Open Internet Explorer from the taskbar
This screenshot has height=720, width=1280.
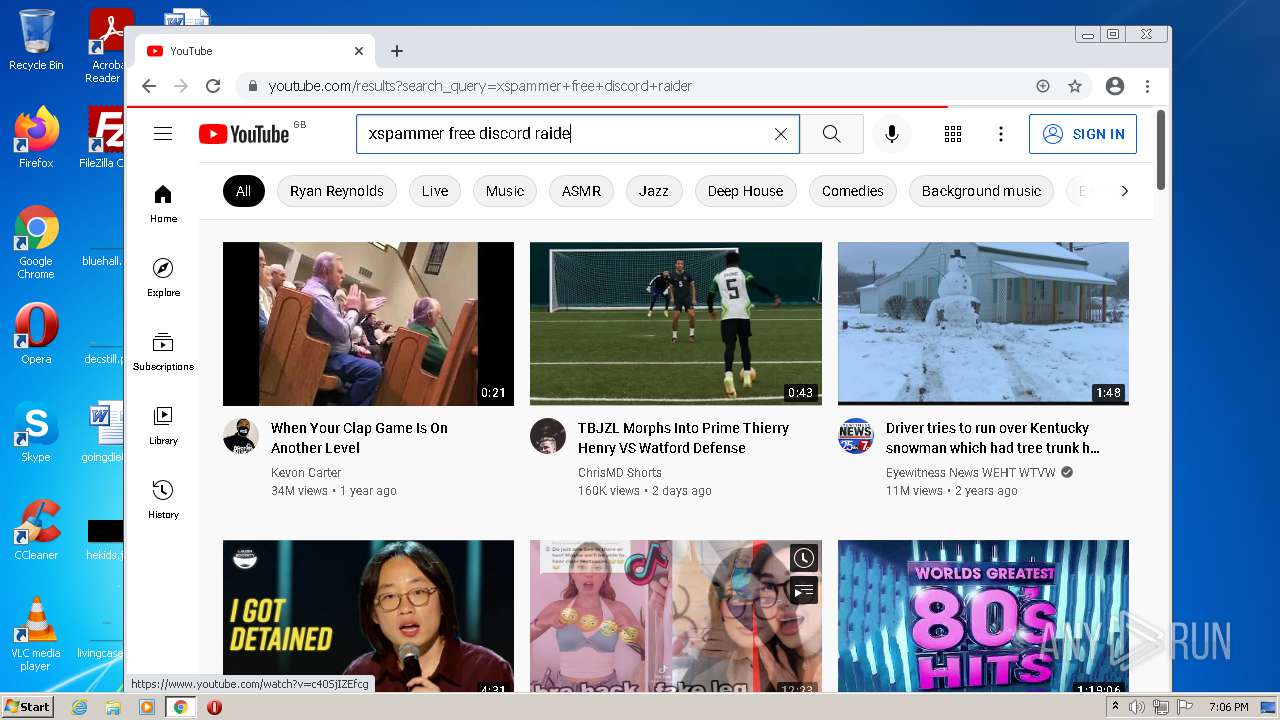click(x=79, y=707)
